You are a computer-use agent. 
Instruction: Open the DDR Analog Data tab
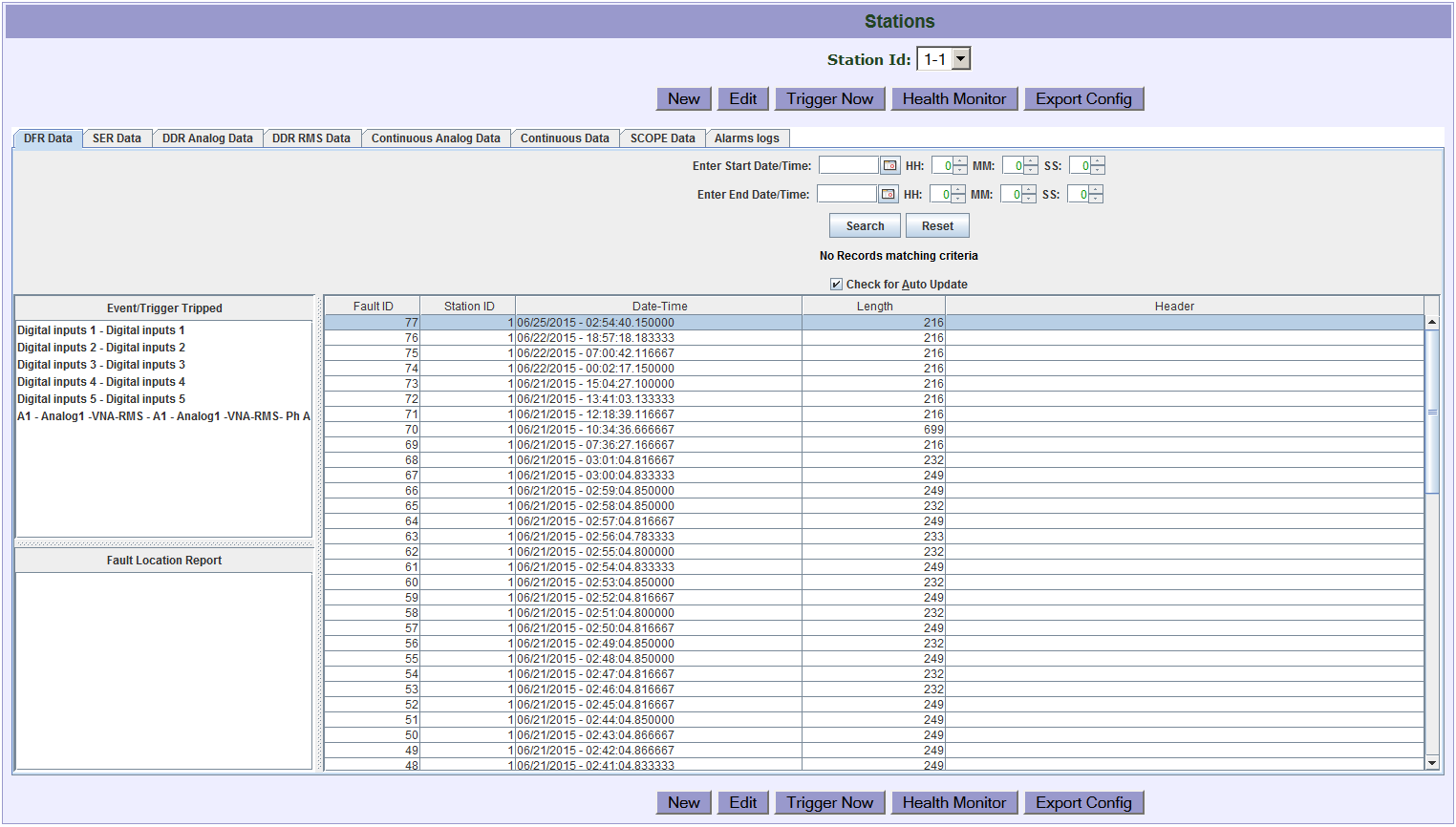pos(207,138)
